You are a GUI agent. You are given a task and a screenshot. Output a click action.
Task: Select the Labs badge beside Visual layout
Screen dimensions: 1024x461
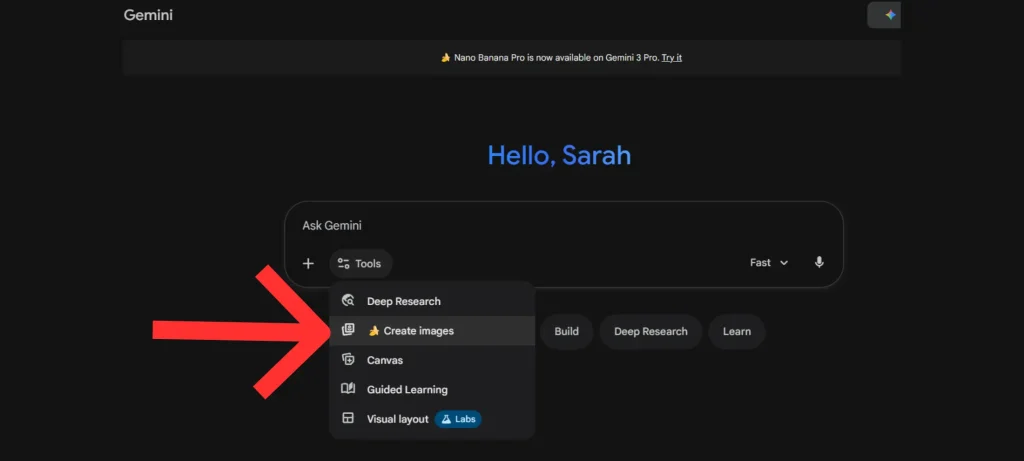(x=458, y=419)
